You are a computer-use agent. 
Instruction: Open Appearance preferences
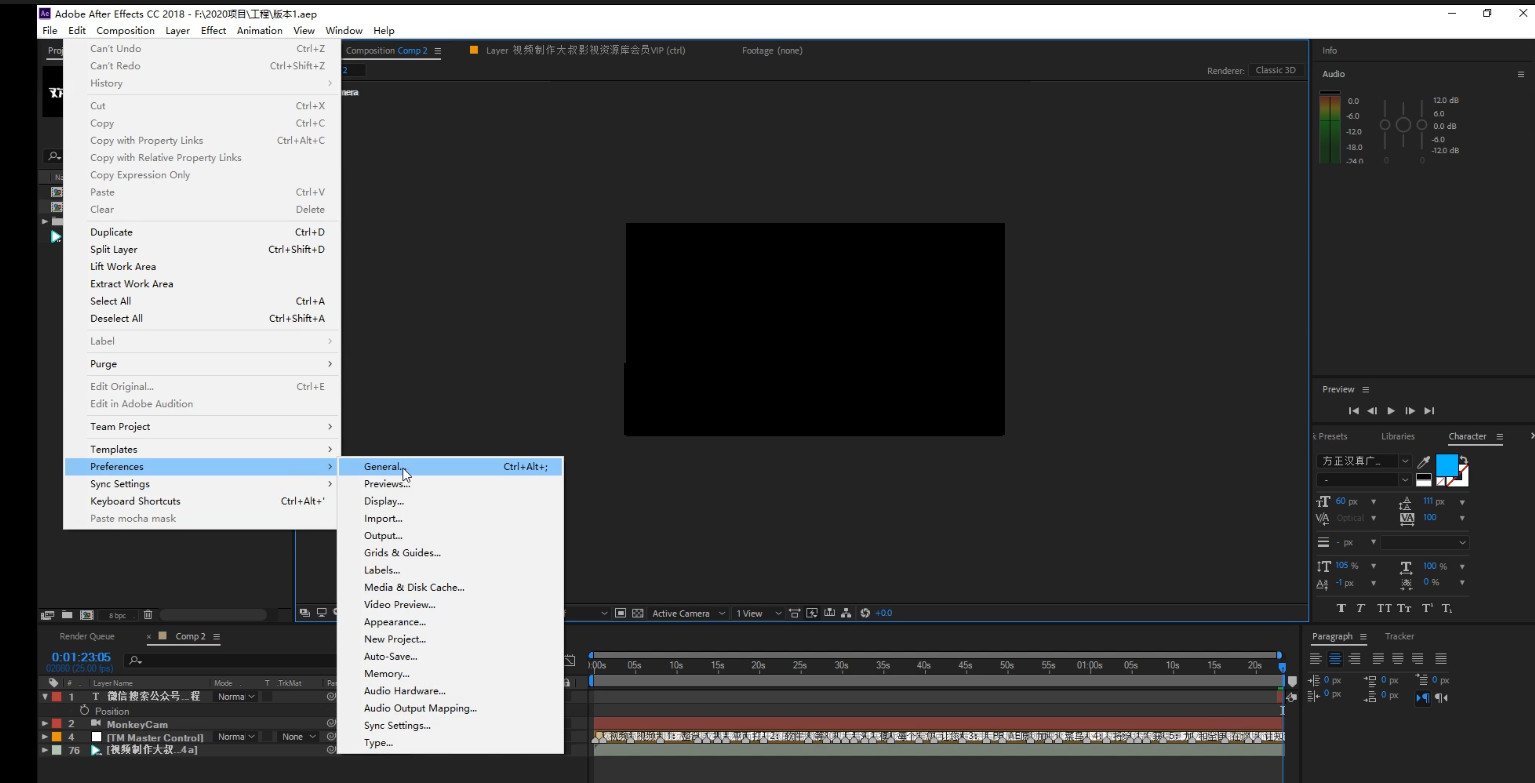(x=450, y=622)
